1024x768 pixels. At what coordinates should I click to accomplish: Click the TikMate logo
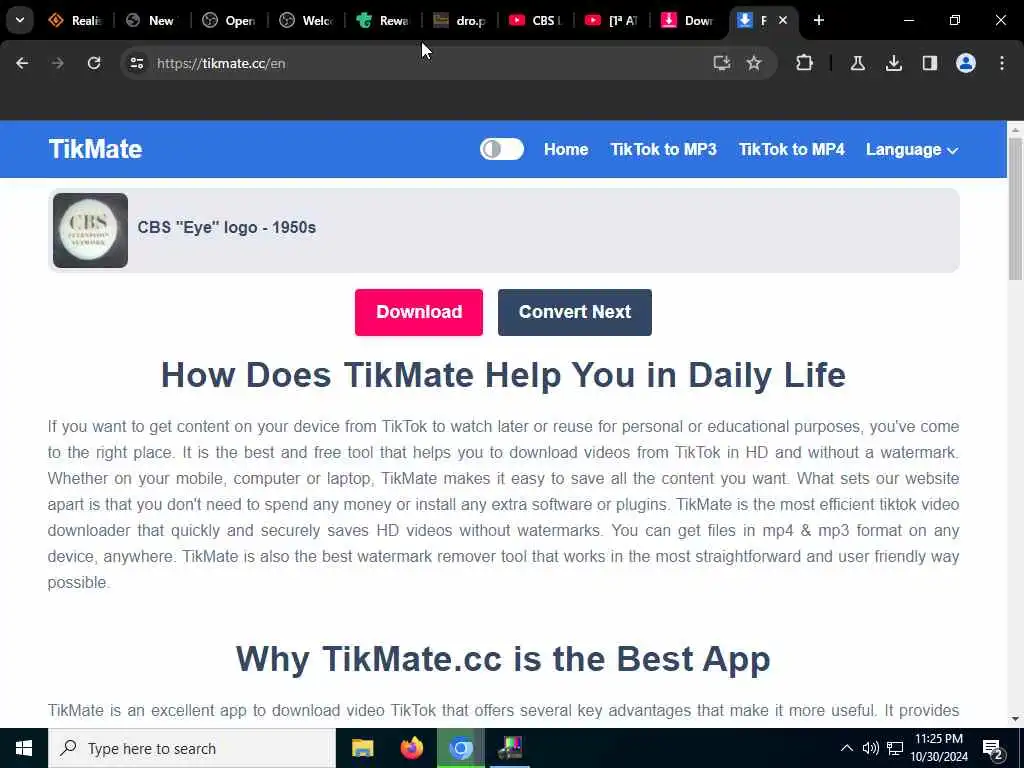click(x=95, y=149)
